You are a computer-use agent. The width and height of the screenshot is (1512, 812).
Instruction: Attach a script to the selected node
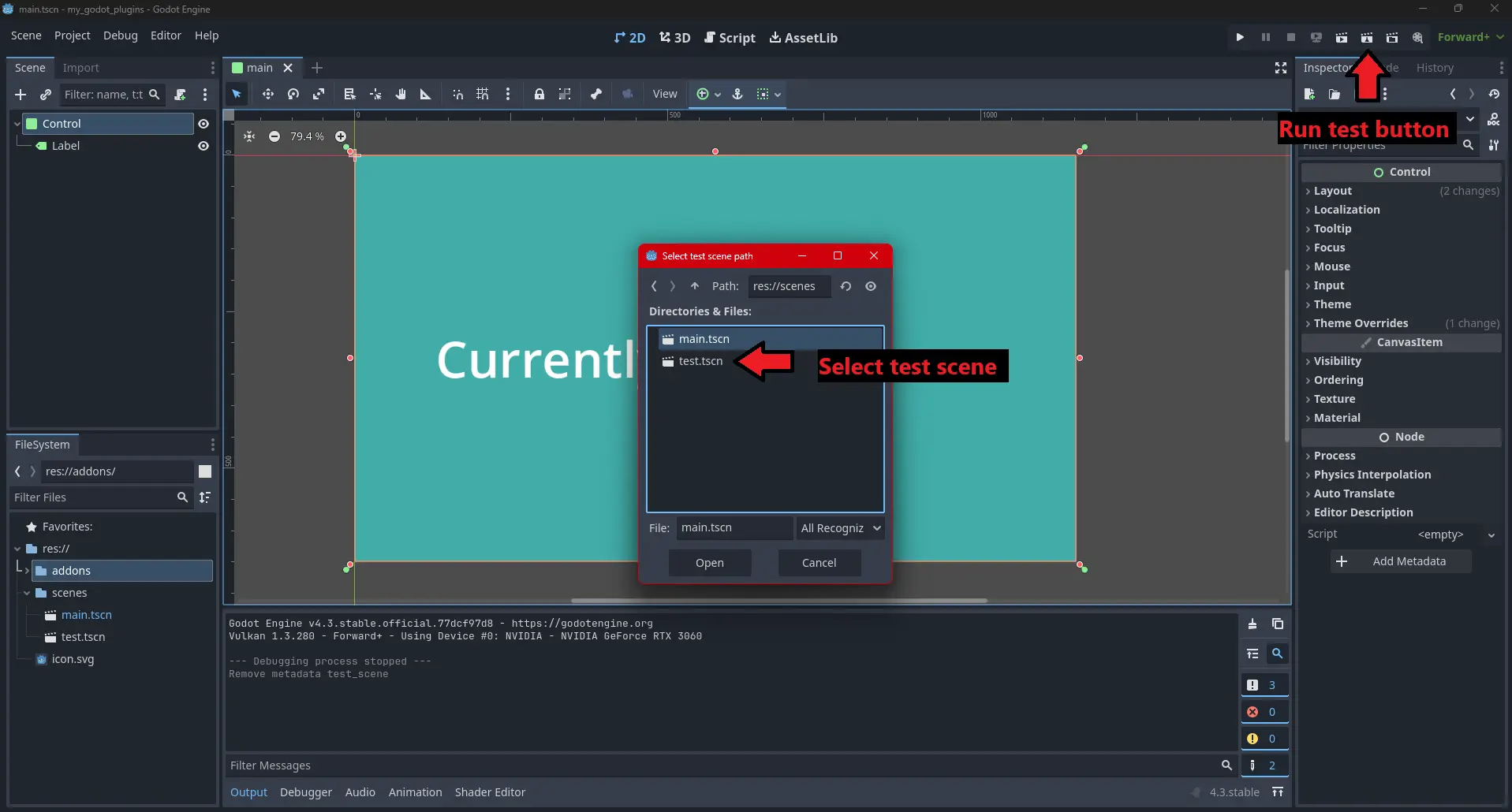click(x=180, y=95)
